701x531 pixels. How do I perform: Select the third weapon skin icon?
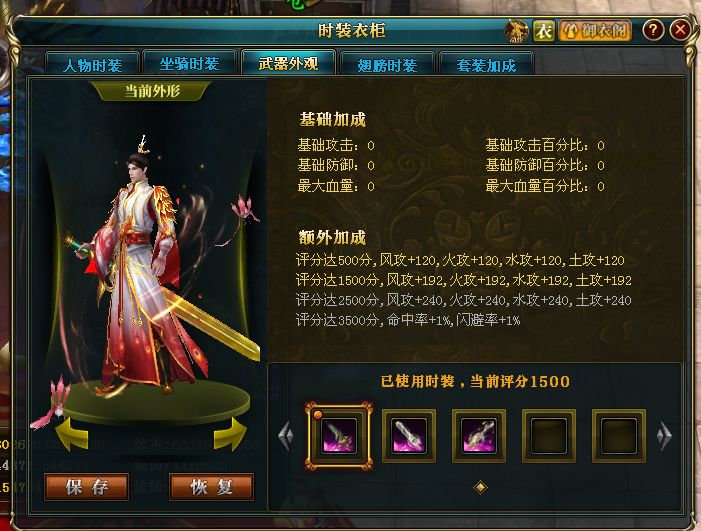point(478,436)
